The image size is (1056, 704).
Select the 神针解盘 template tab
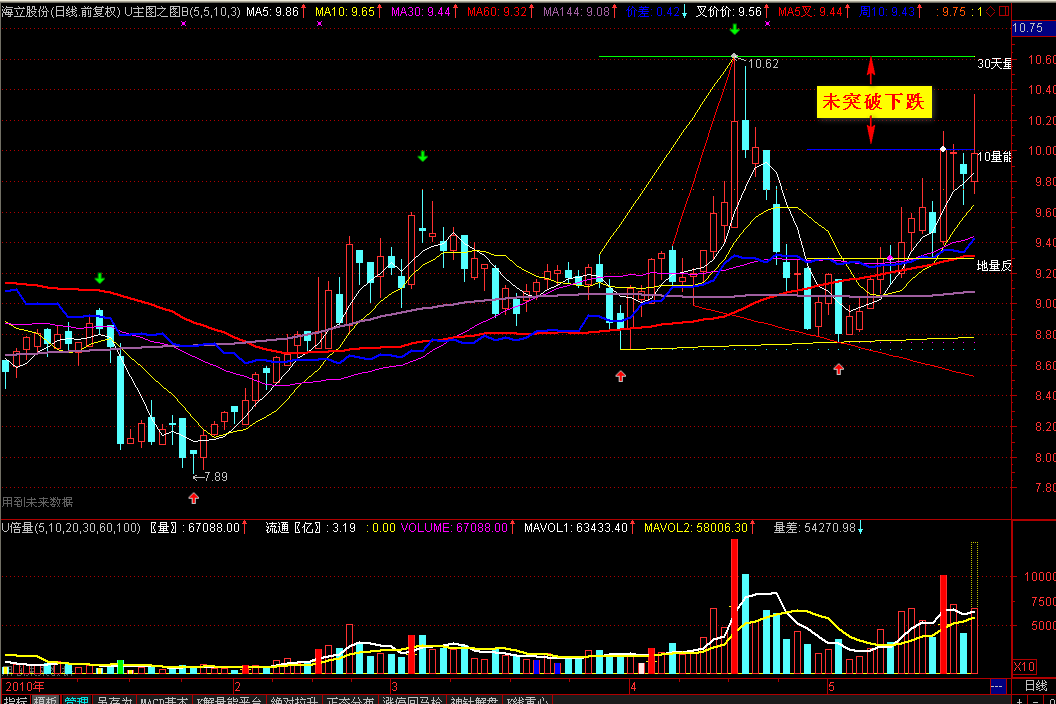pyautogui.click(x=473, y=701)
